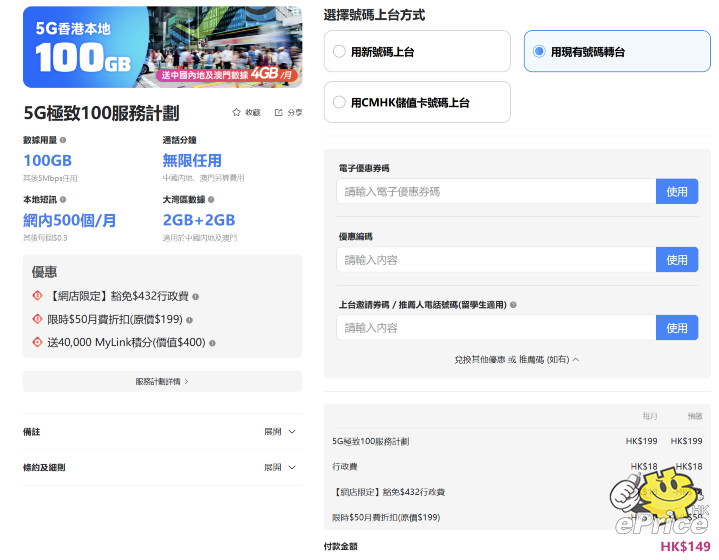Viewport: 719px width, 560px height.
Task: Apply the 電子優惠券碼 with 使用 button
Action: (677, 191)
